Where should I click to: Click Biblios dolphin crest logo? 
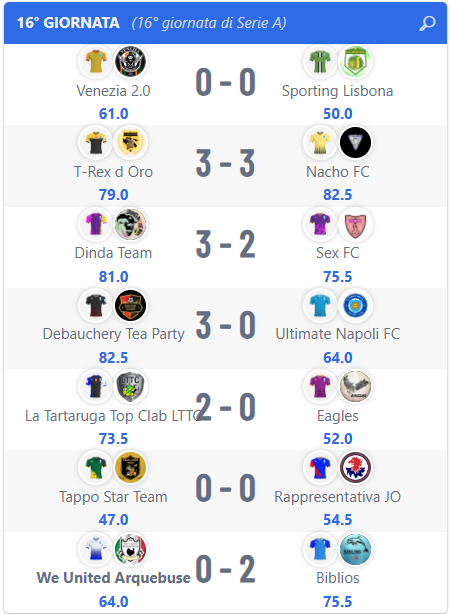coord(355,549)
